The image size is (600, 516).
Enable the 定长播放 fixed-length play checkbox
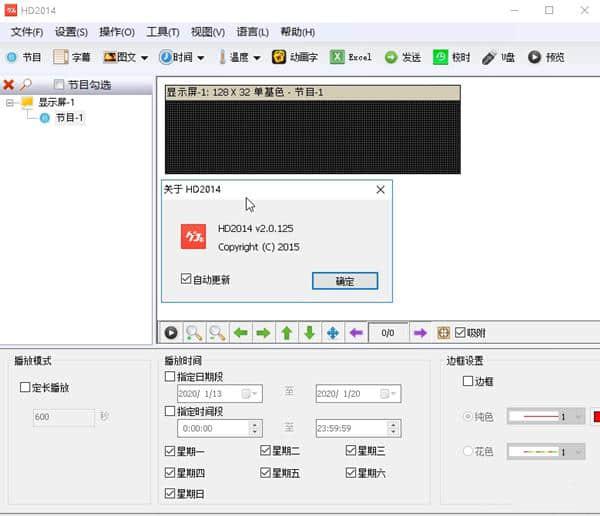[26, 387]
